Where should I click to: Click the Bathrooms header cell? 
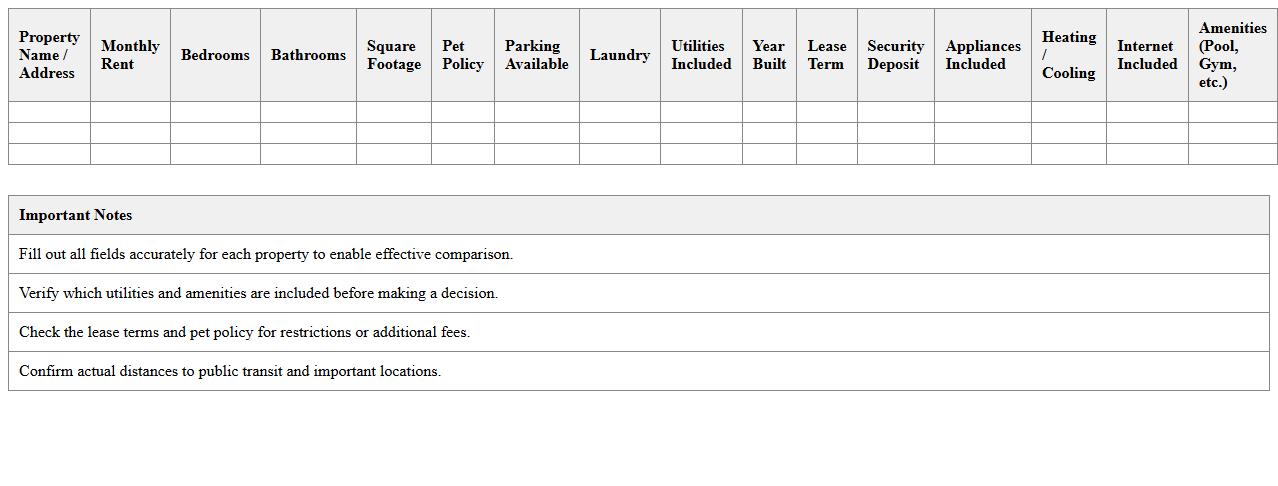point(308,55)
